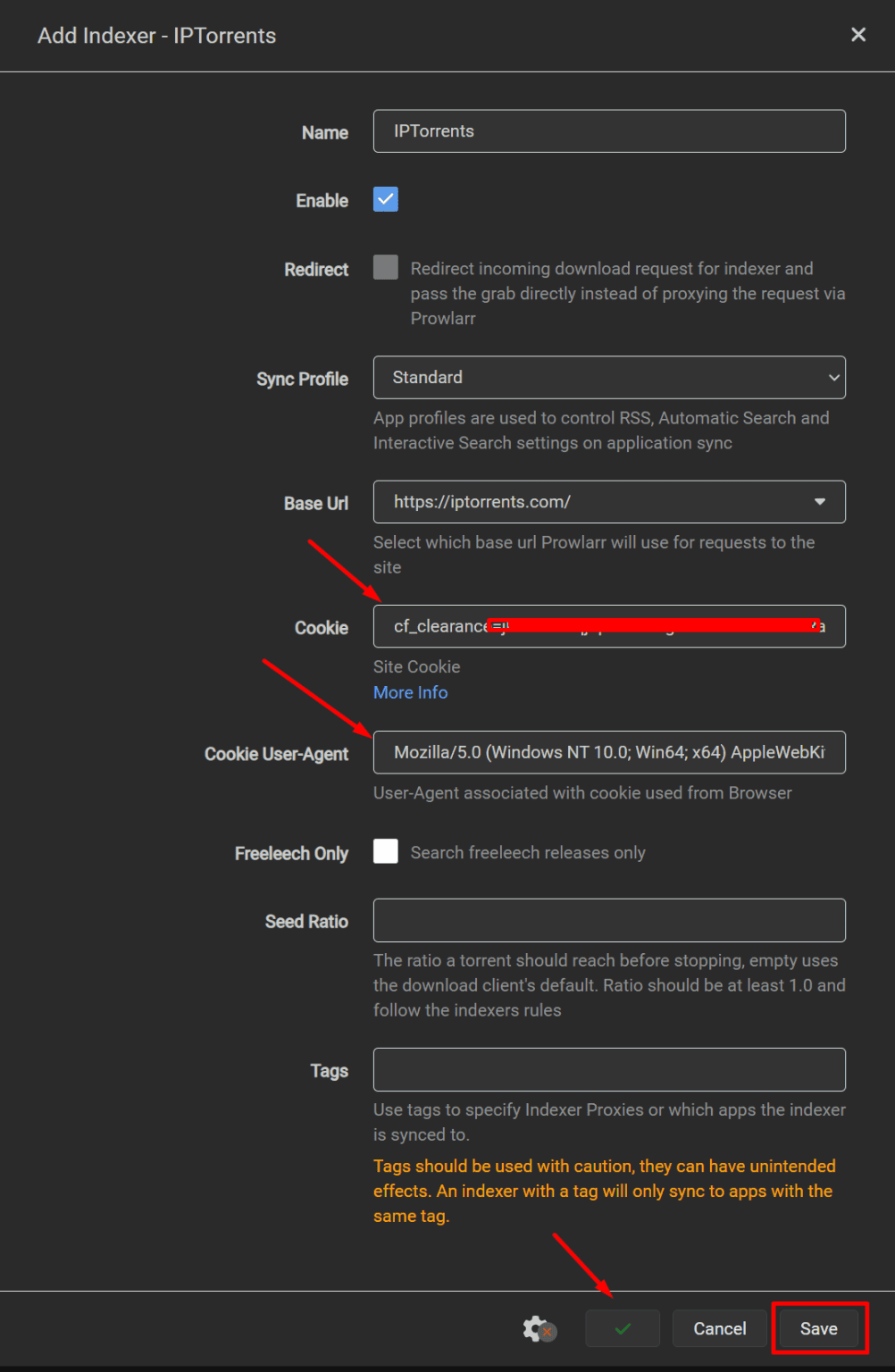The width and height of the screenshot is (895, 1372).
Task: Click into the Cookie input field
Action: (609, 627)
